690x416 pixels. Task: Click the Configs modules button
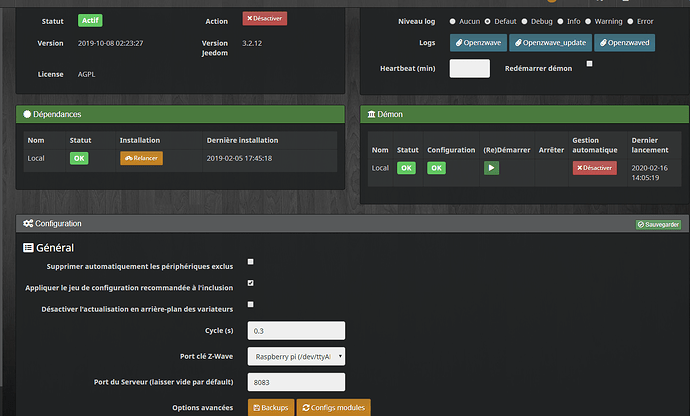pyautogui.click(x=334, y=408)
